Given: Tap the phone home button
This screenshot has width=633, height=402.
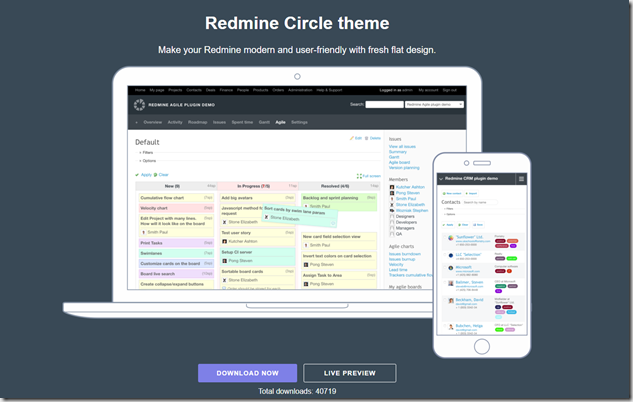Looking at the screenshot, I should coord(482,346).
